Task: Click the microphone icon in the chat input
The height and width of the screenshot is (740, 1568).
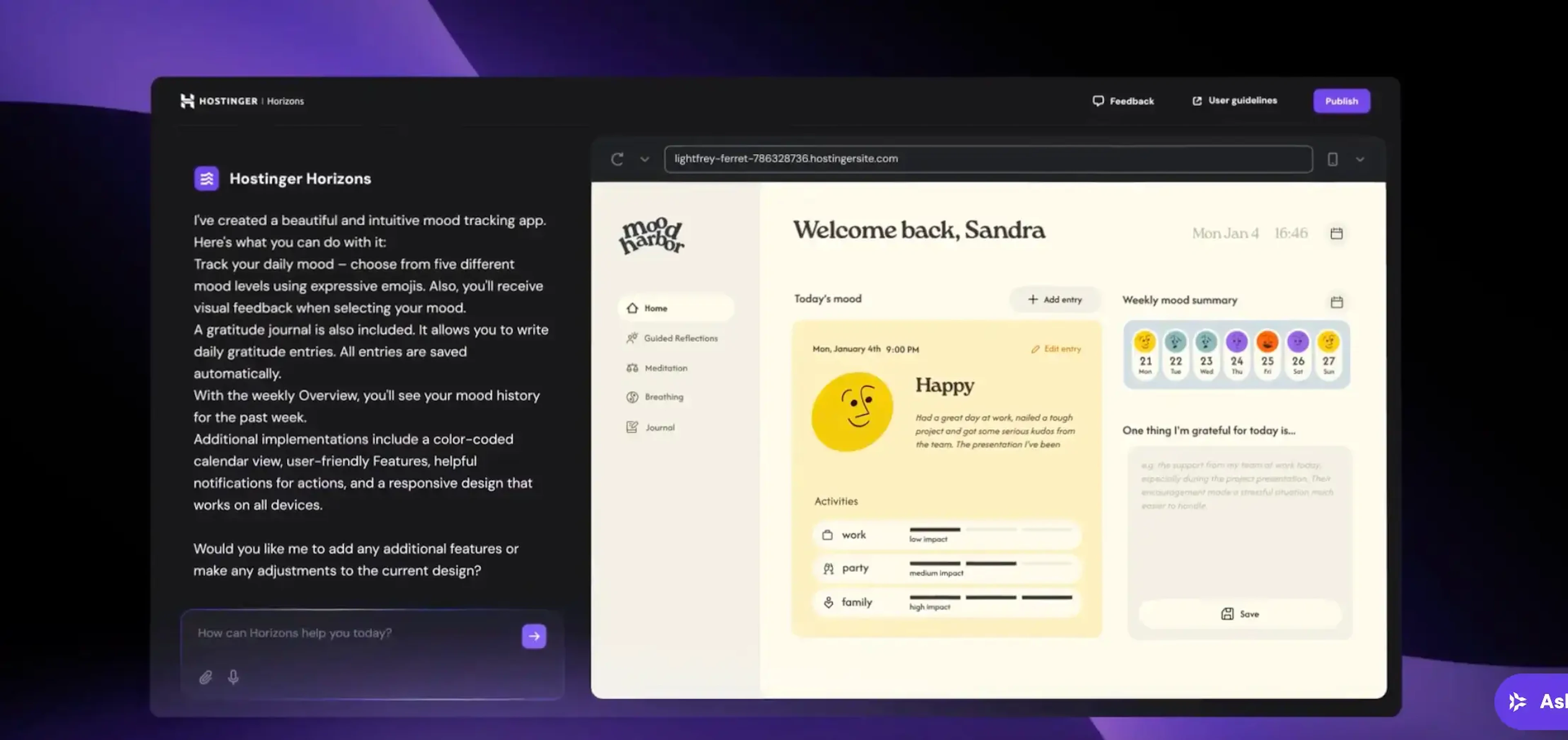Action: (x=233, y=677)
